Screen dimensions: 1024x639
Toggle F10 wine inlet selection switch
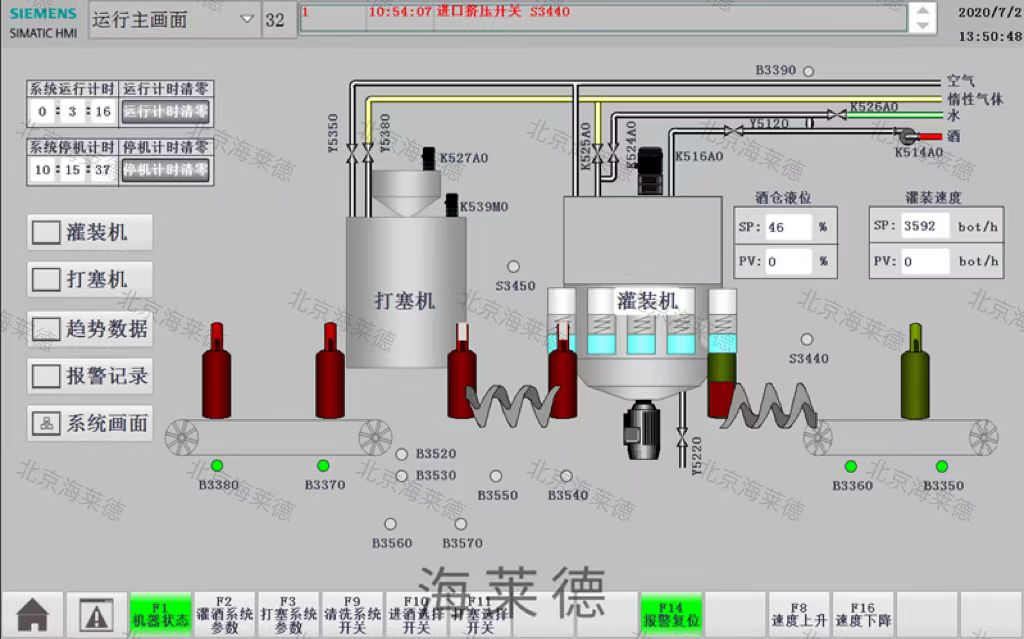click(416, 613)
